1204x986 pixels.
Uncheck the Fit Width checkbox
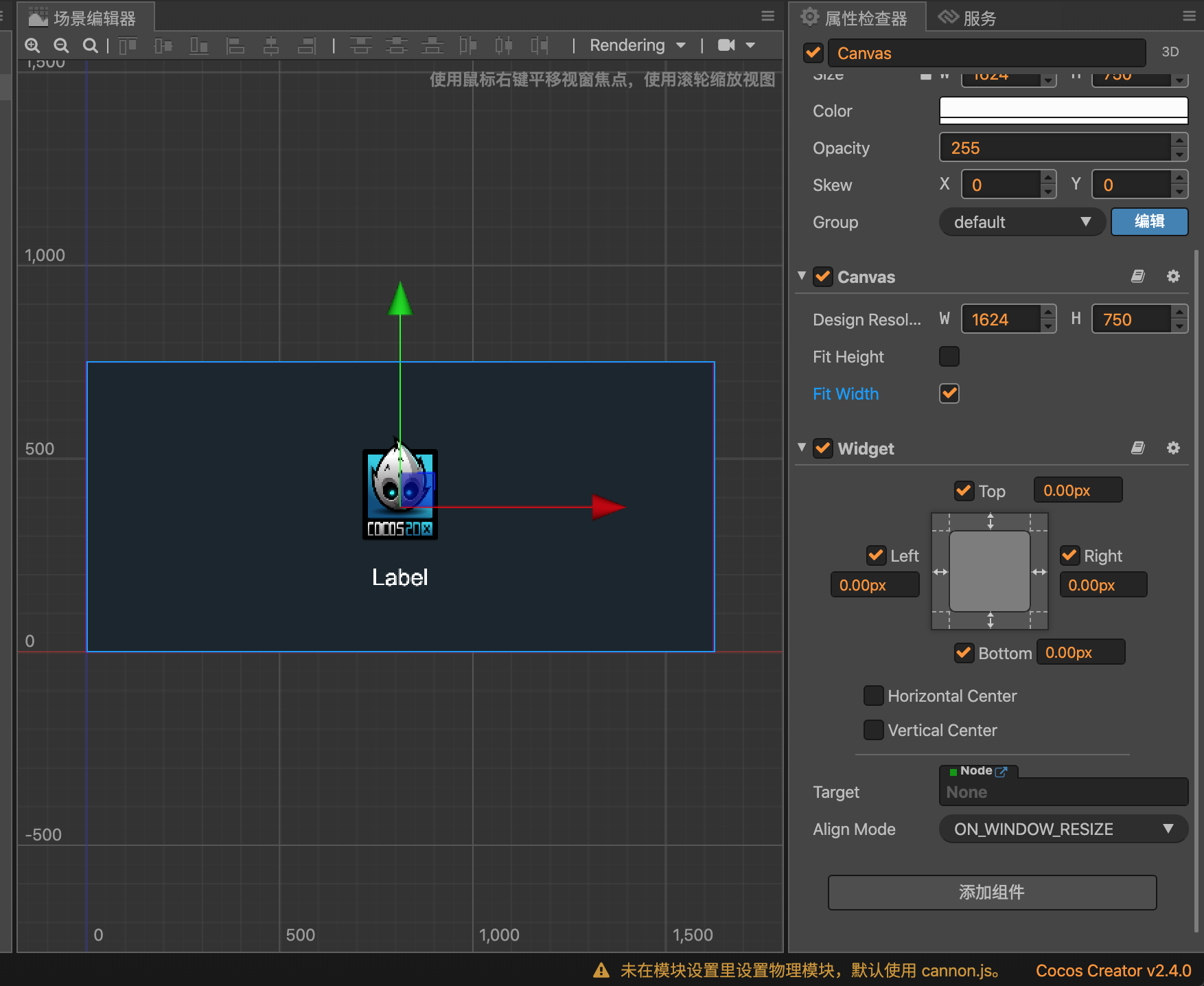[x=949, y=394]
